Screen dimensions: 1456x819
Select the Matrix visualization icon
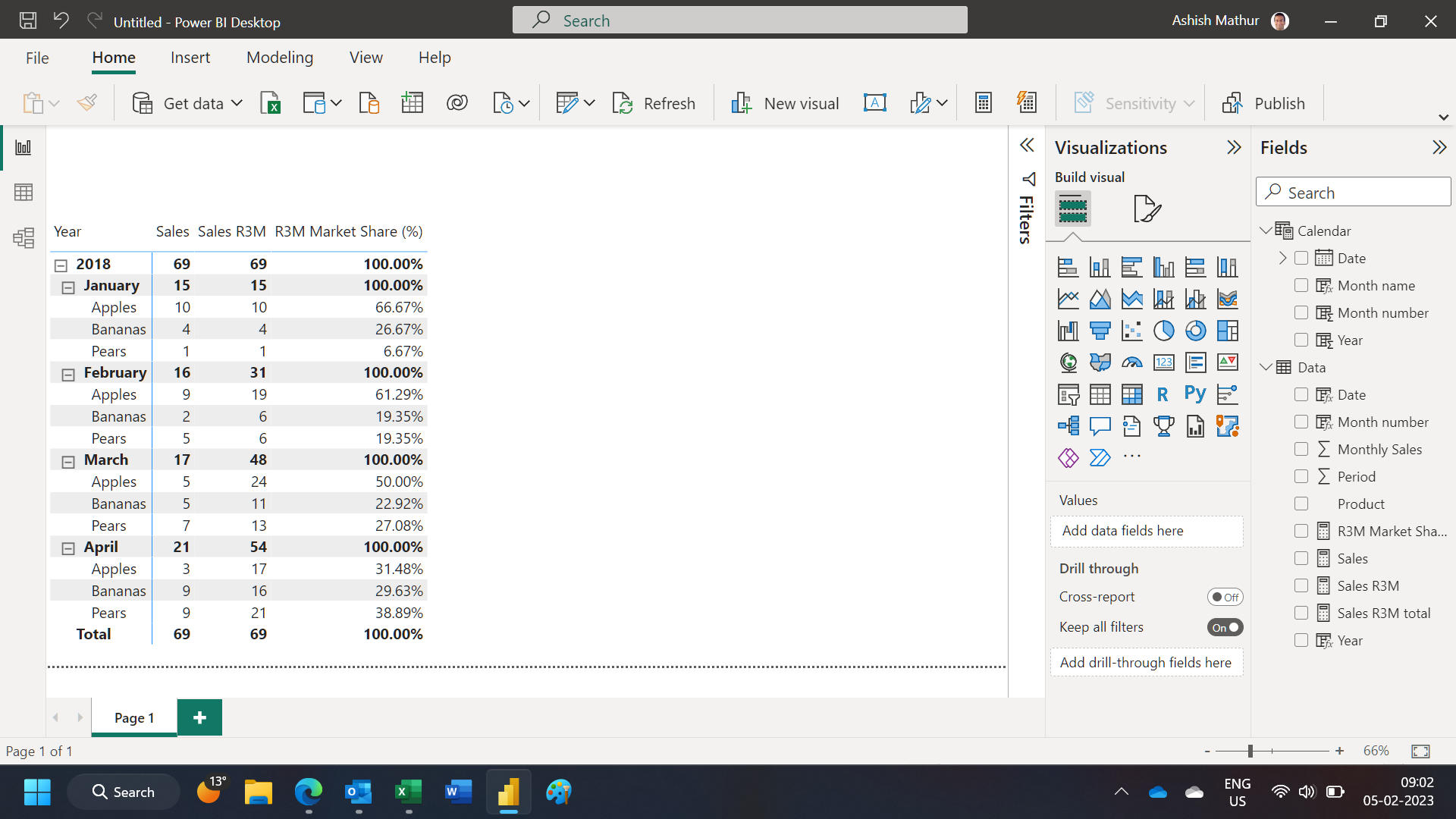pos(1131,394)
